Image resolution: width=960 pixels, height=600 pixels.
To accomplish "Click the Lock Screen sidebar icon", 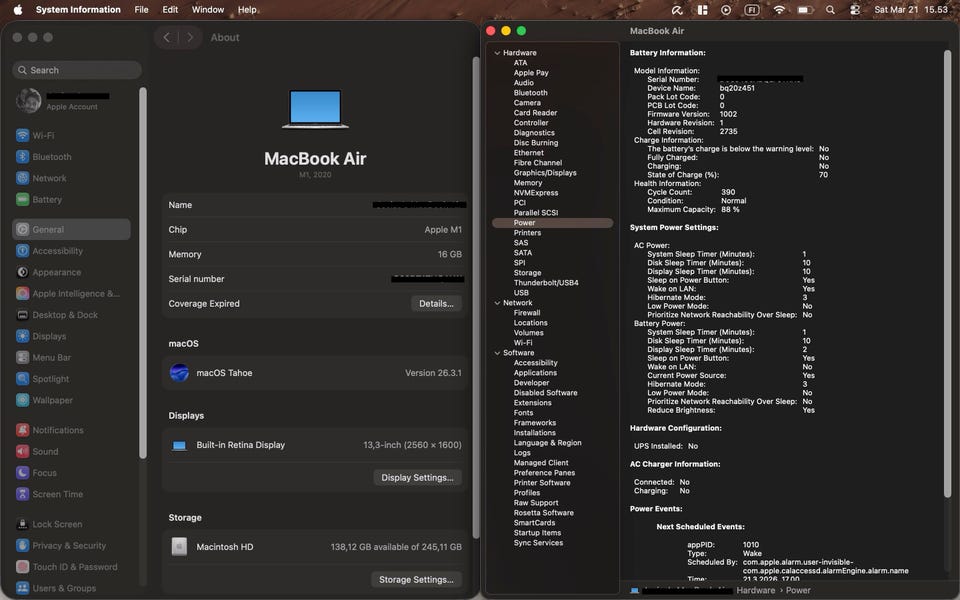I will pos(23,524).
